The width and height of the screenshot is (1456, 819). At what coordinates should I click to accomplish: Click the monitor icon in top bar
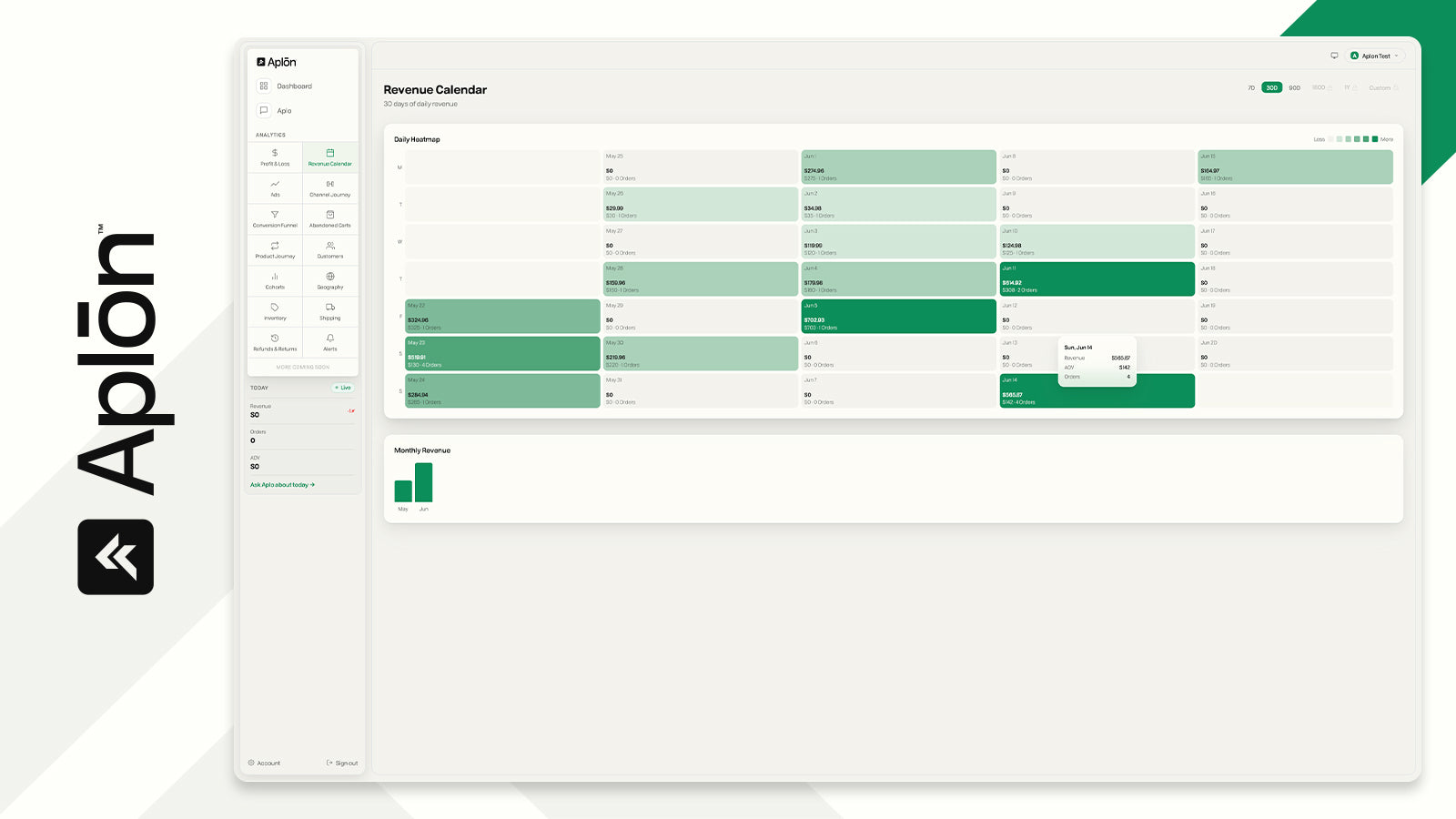(x=1334, y=56)
